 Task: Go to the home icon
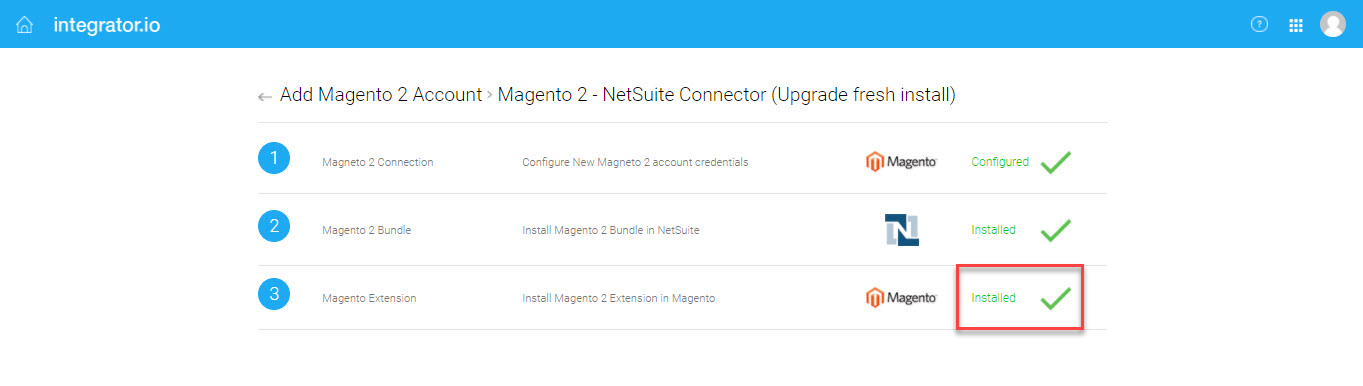[x=25, y=25]
